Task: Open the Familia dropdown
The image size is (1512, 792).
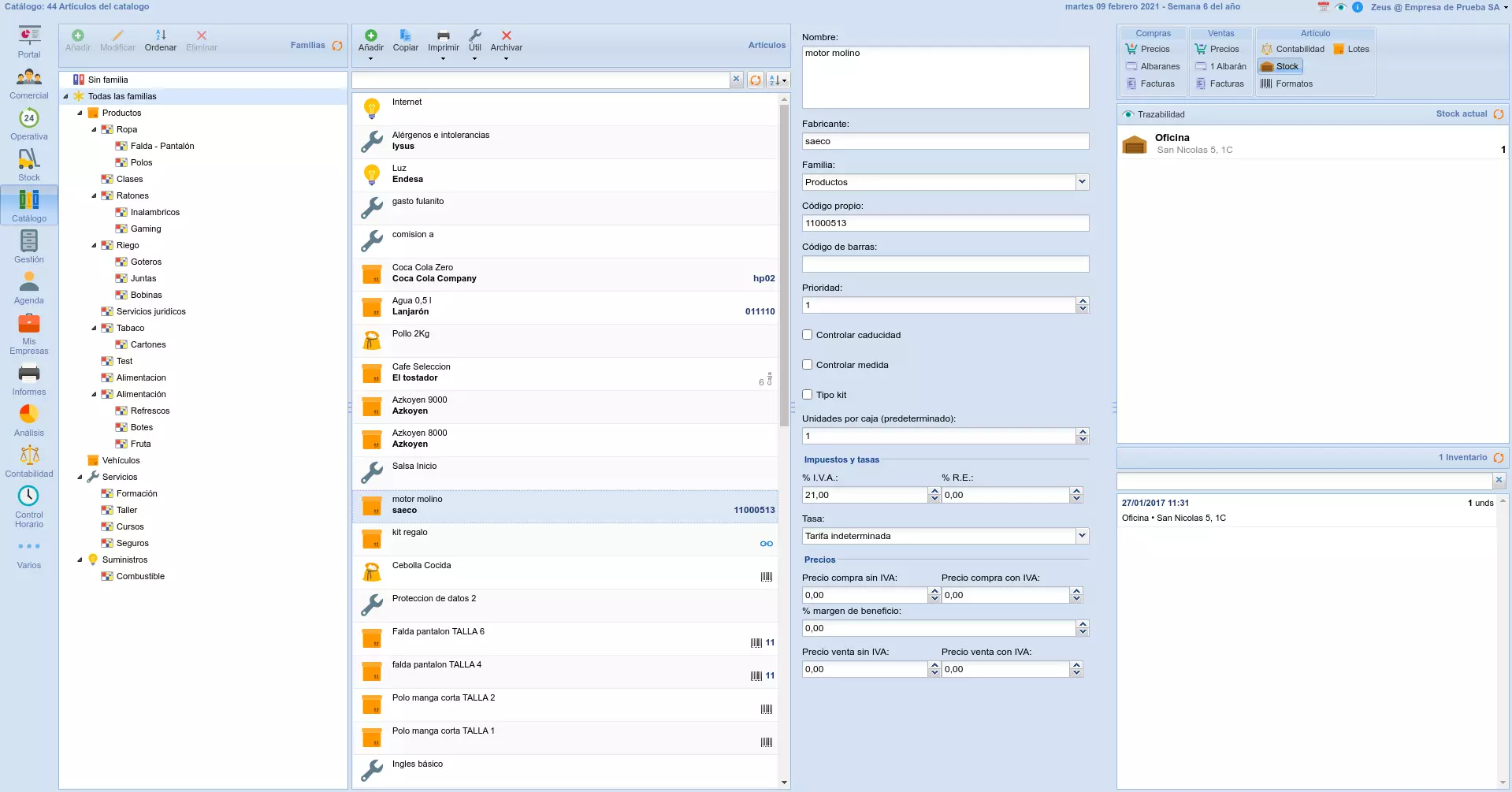Action: pos(1082,182)
